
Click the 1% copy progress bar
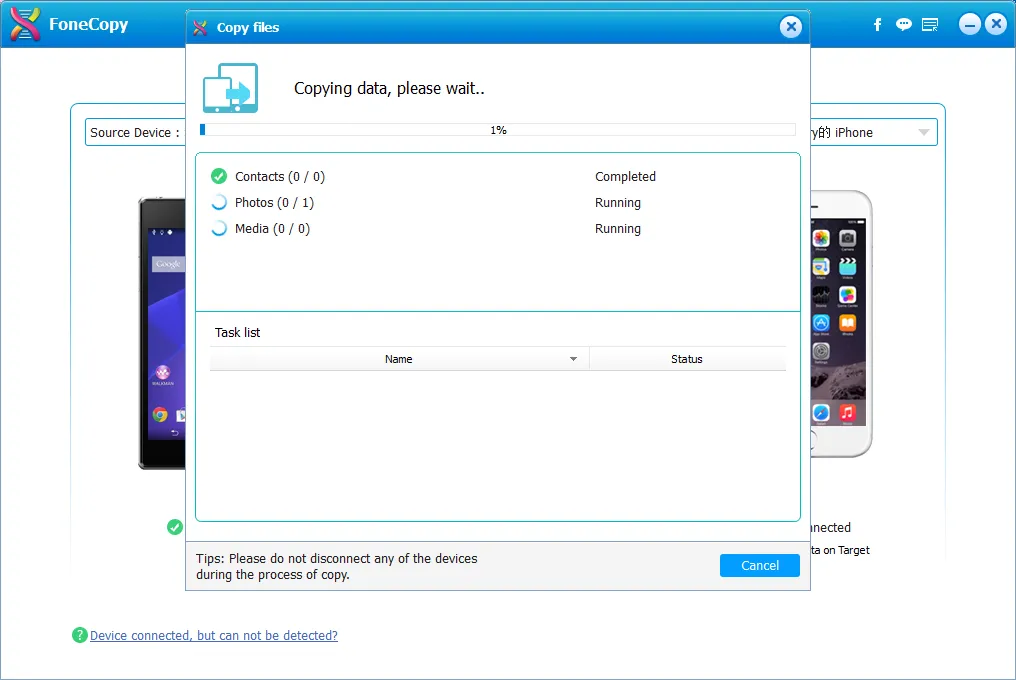pos(498,130)
